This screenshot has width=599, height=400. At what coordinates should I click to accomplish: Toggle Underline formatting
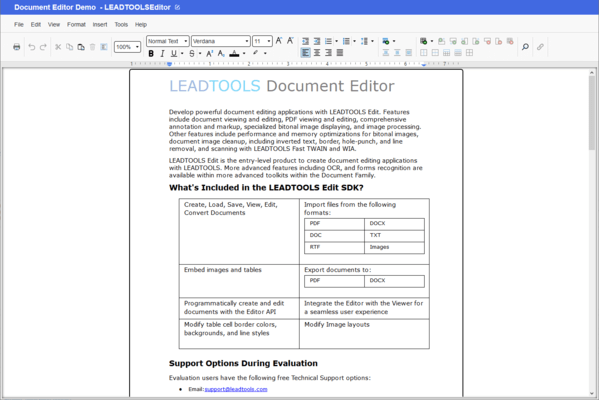(174, 53)
